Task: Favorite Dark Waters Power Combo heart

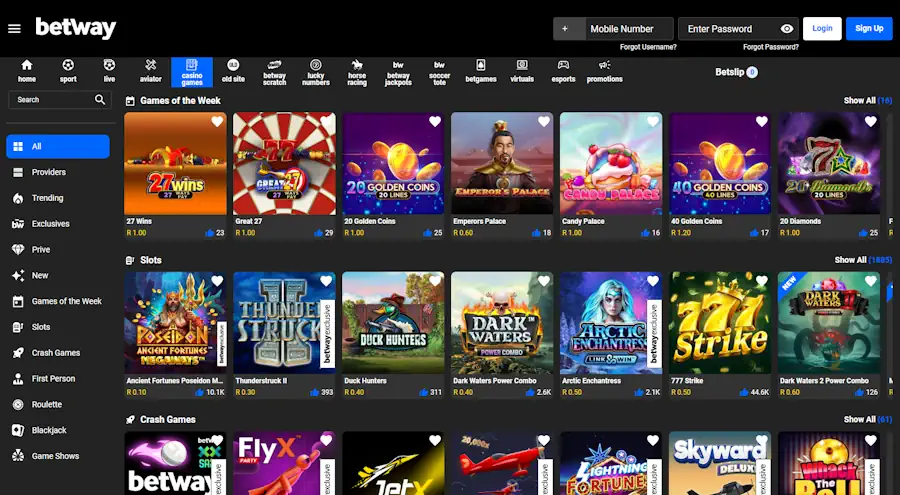Action: pyautogui.click(x=544, y=281)
